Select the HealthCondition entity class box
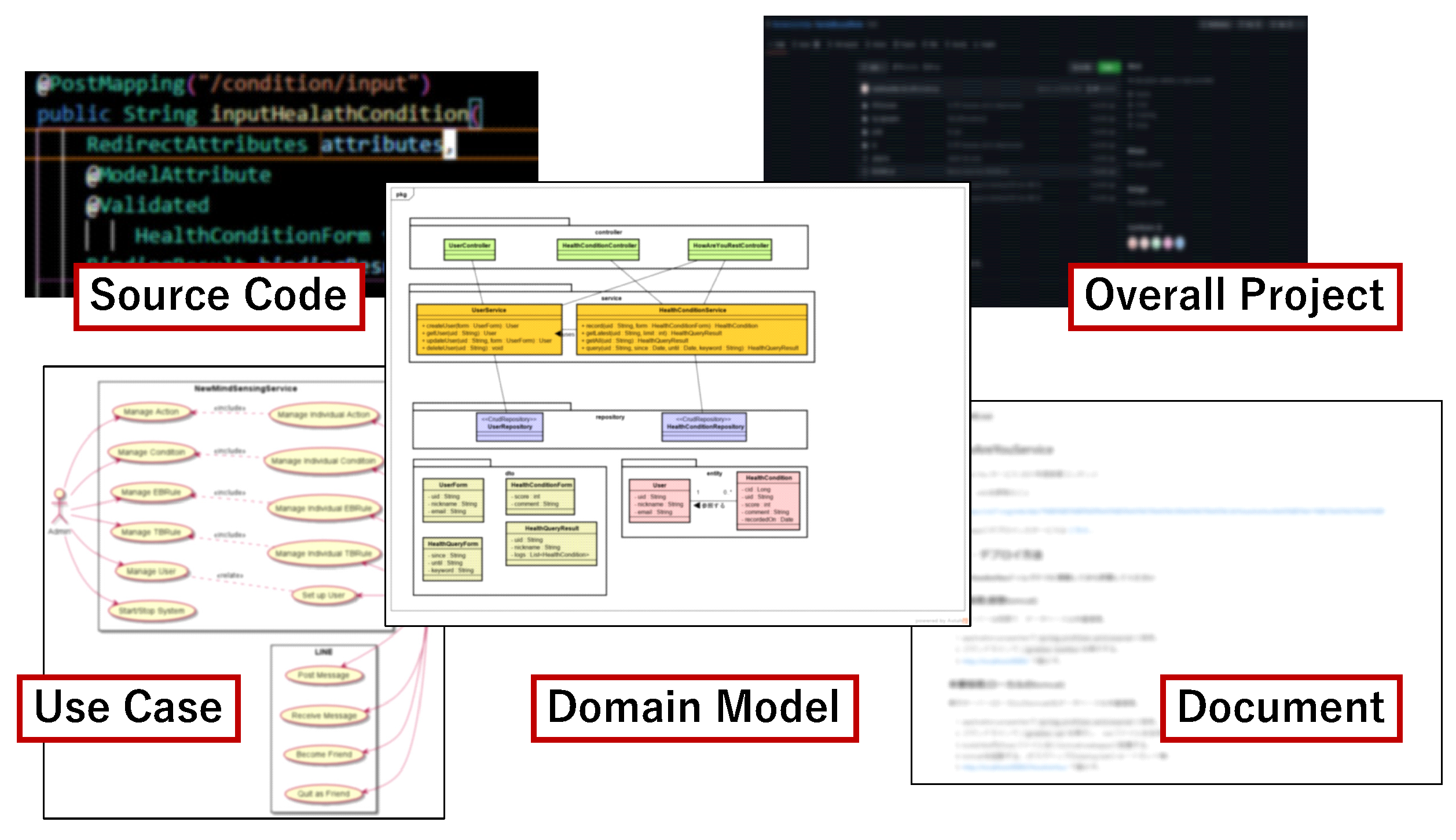1456x840 pixels. coord(768,501)
